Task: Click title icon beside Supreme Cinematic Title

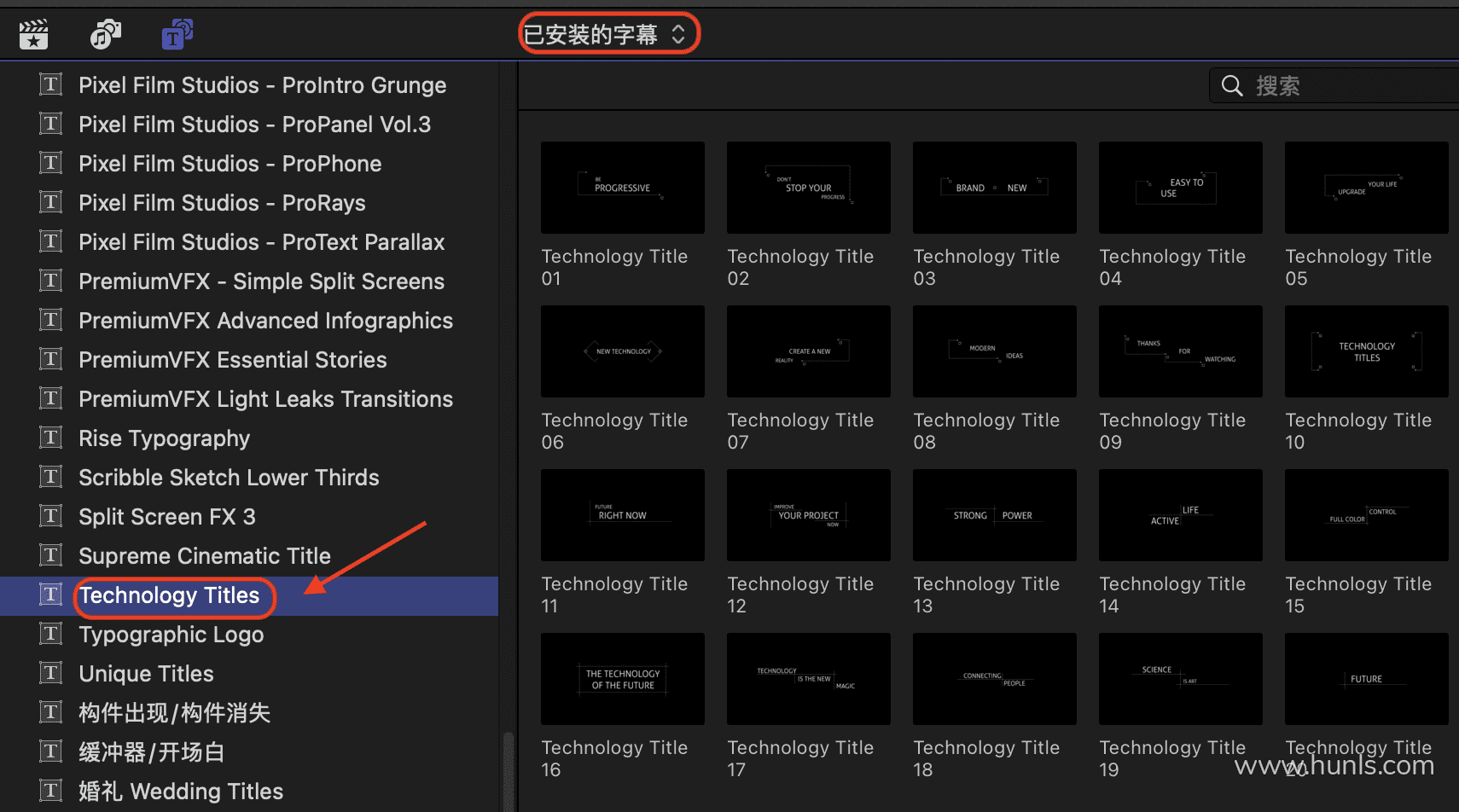Action: tap(51, 555)
